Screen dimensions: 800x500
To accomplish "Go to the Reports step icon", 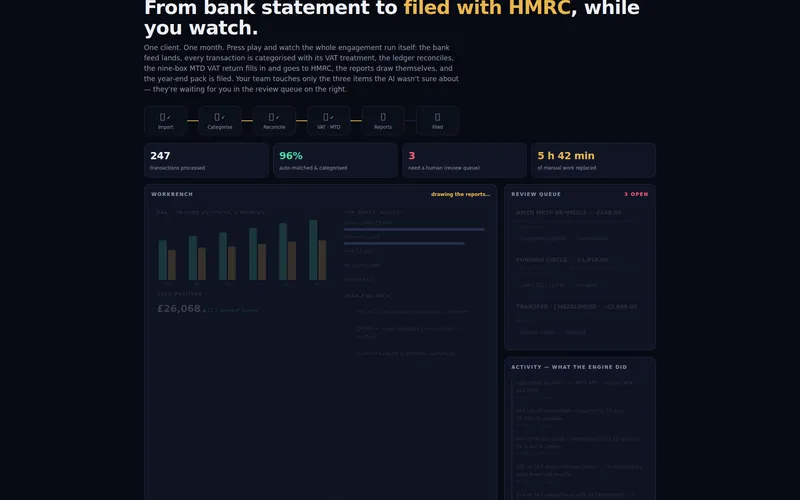I will point(383,120).
